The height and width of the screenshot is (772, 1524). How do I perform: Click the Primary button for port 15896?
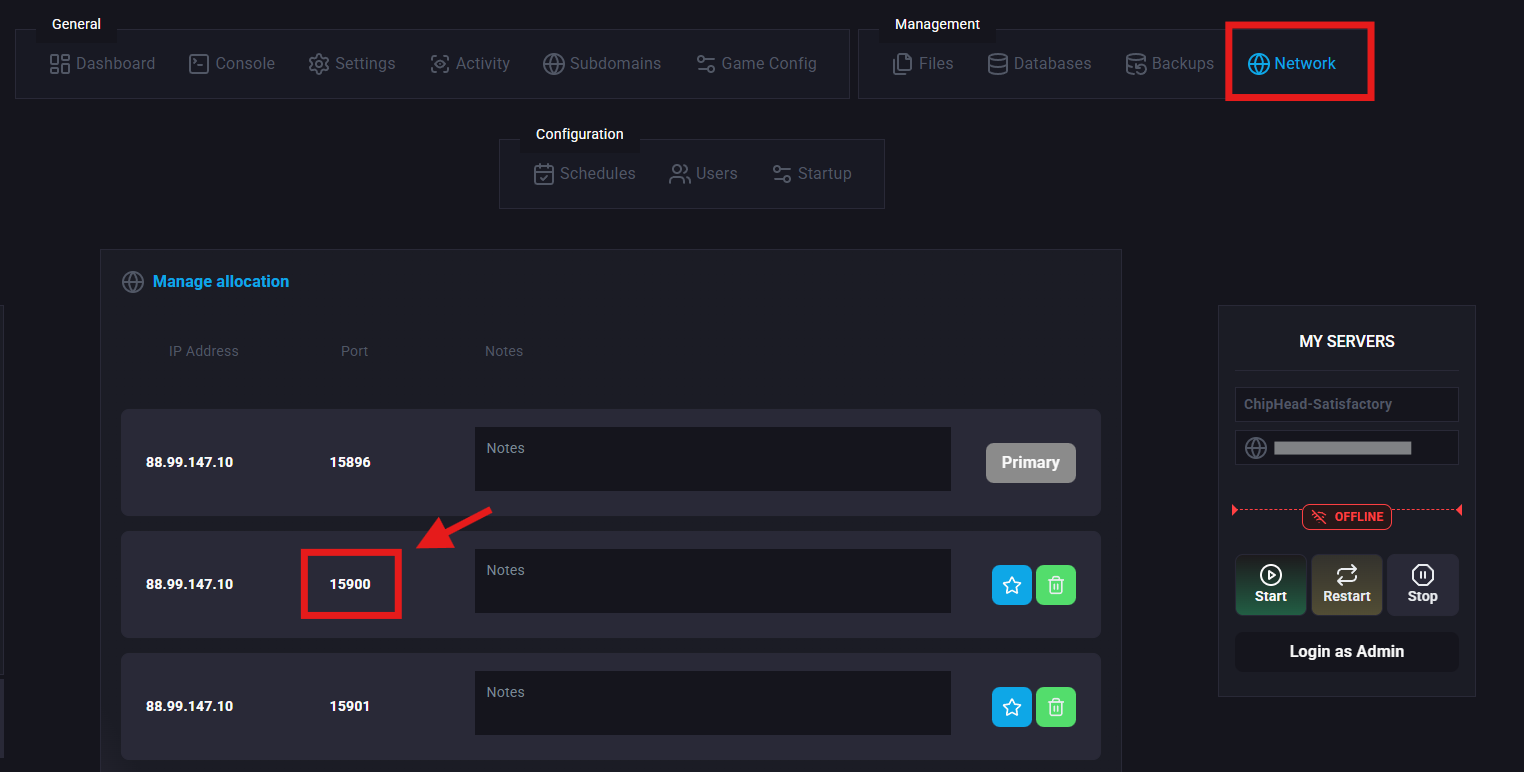(1031, 463)
